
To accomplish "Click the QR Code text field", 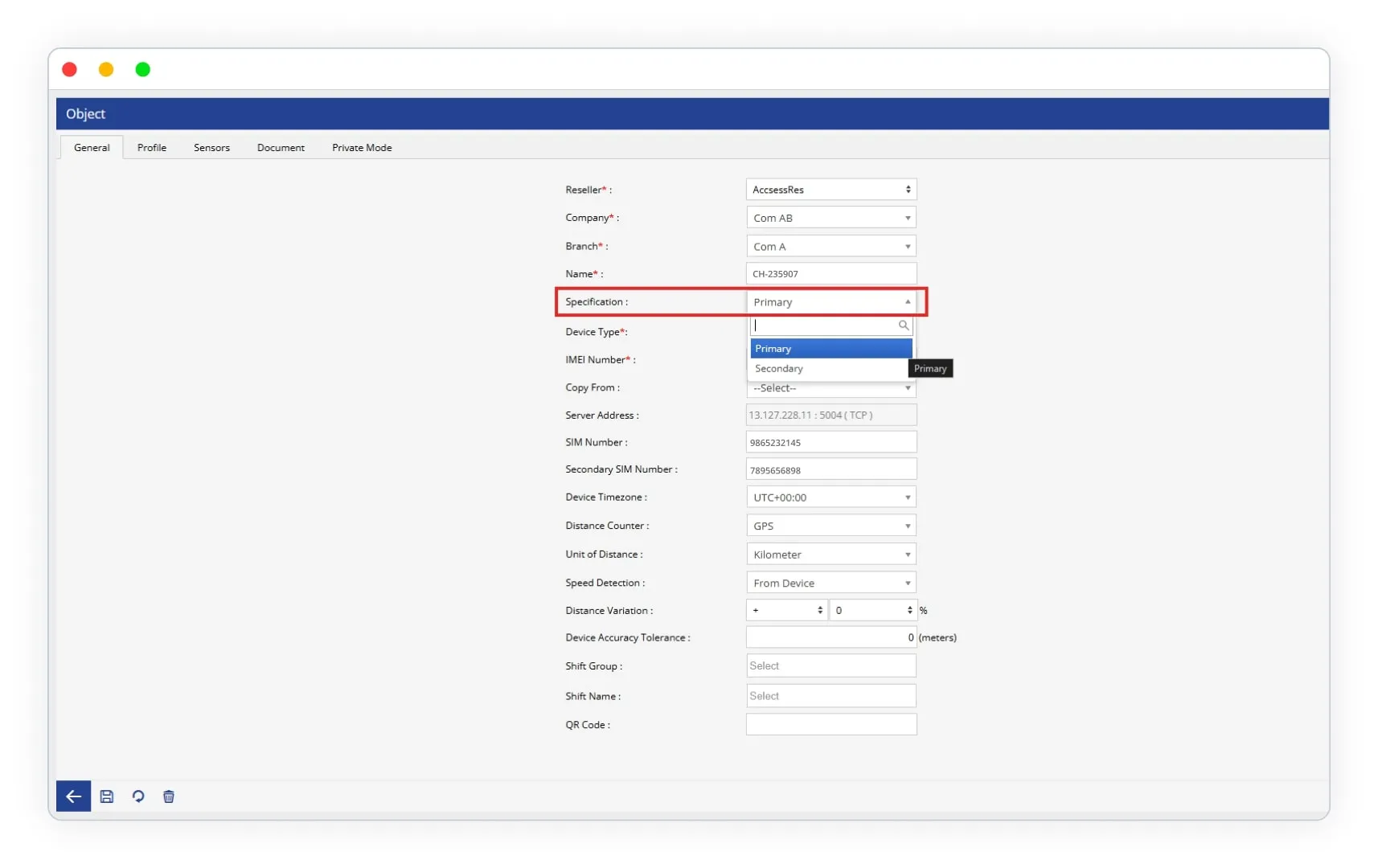I will 830,725.
